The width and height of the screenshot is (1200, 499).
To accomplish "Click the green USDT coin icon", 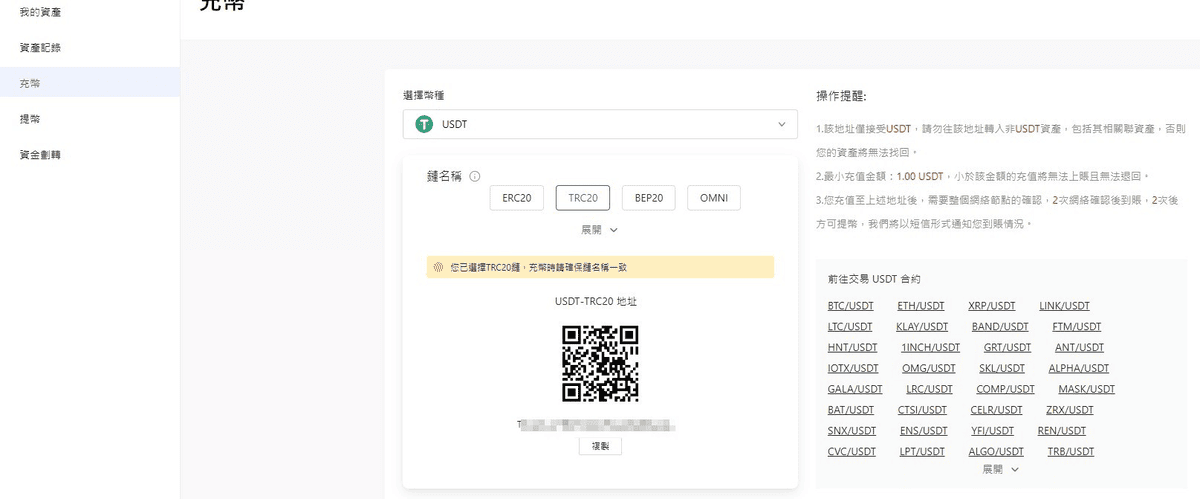I will (424, 125).
